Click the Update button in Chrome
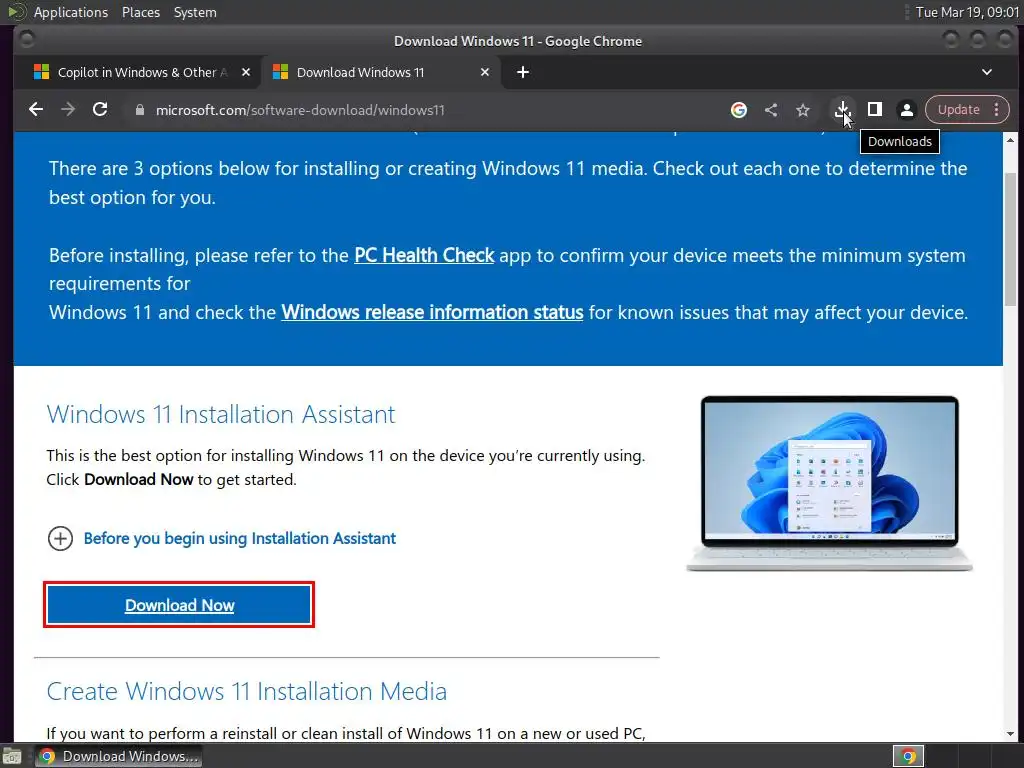This screenshot has width=1024, height=768. point(959,110)
